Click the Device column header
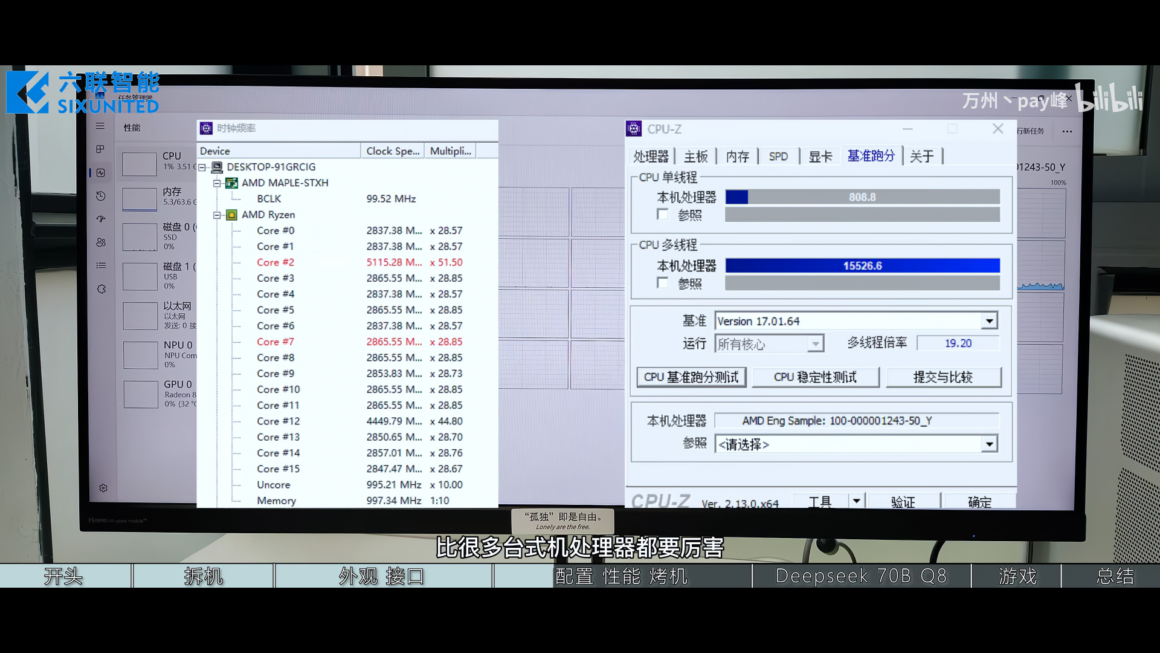 coord(279,151)
